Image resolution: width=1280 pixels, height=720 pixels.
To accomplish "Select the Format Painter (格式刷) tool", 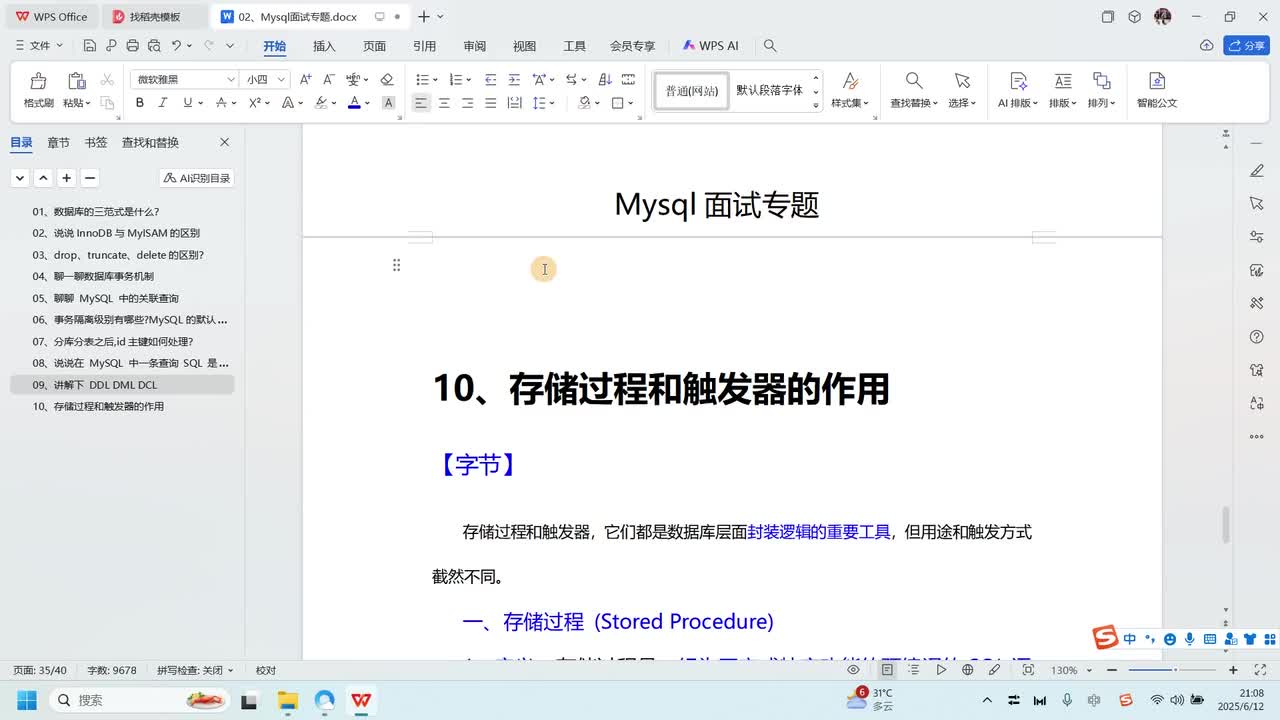I will 38,90.
